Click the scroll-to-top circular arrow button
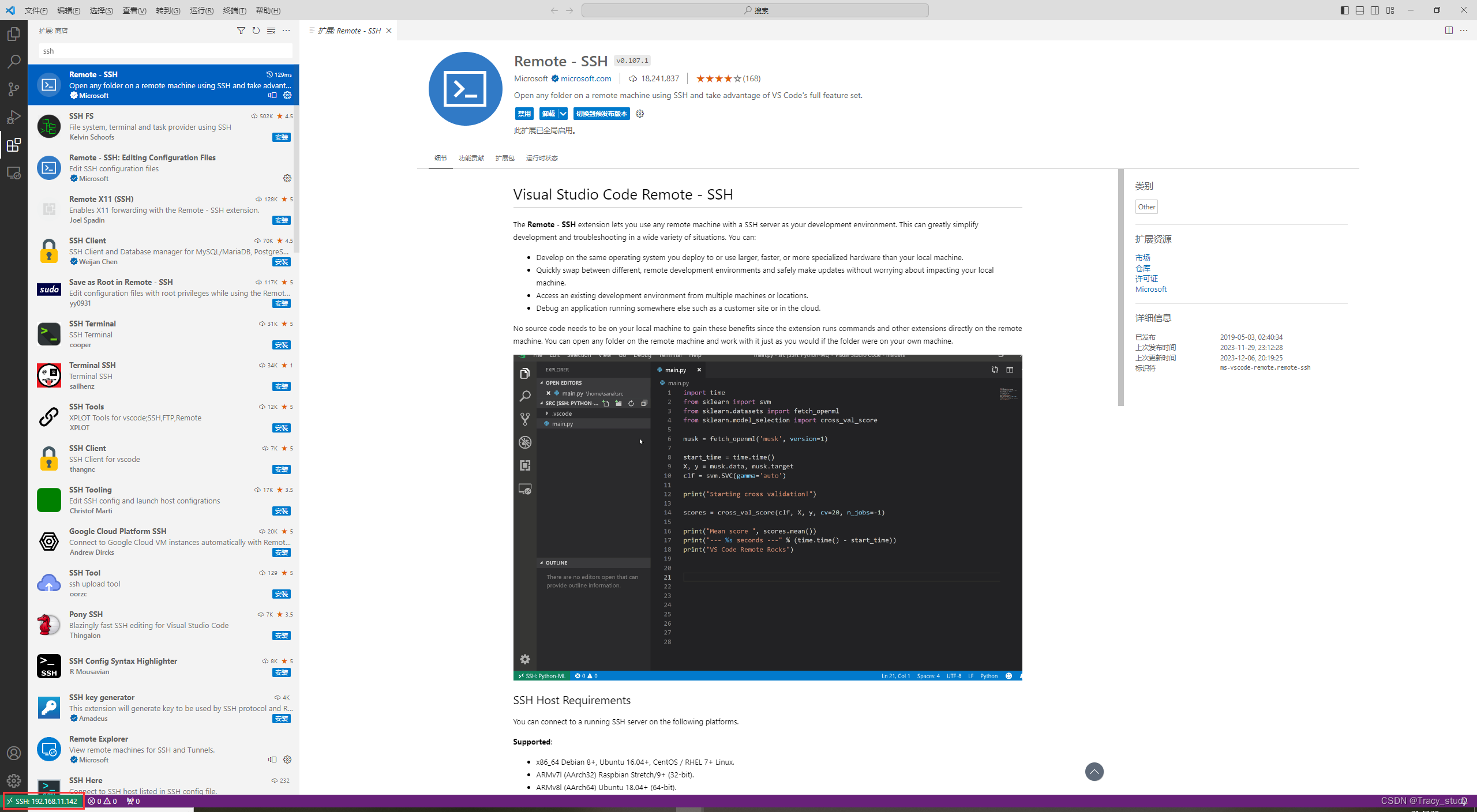The width and height of the screenshot is (1477, 812). 1094,772
